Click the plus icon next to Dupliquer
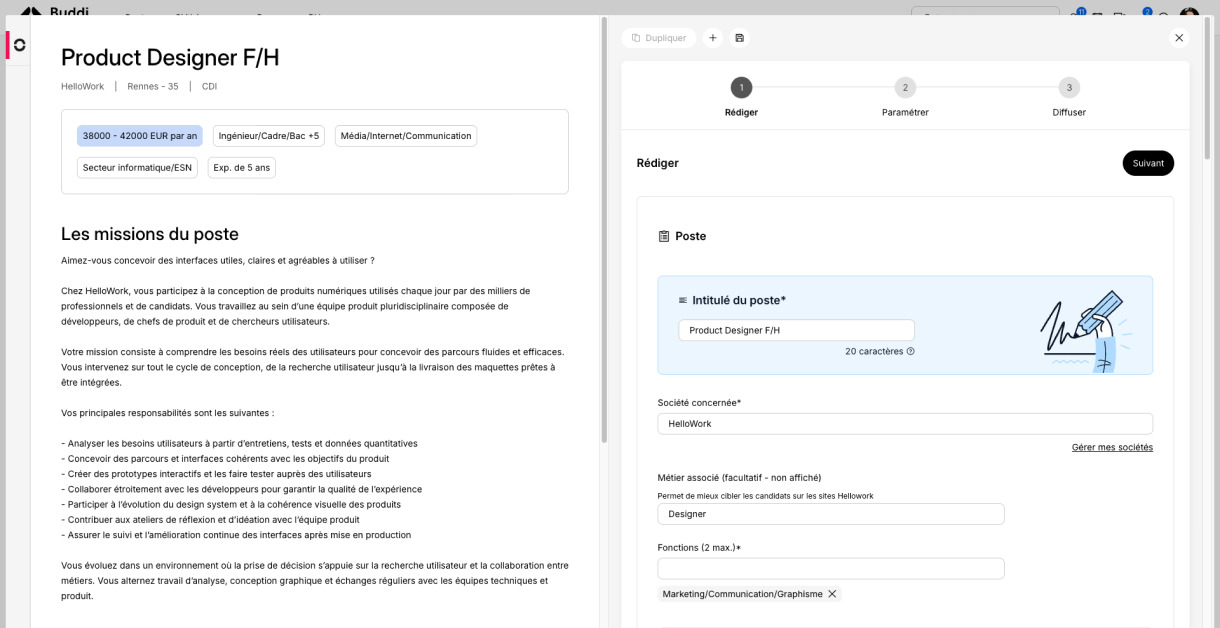The width and height of the screenshot is (1220, 628). pyautogui.click(x=713, y=38)
